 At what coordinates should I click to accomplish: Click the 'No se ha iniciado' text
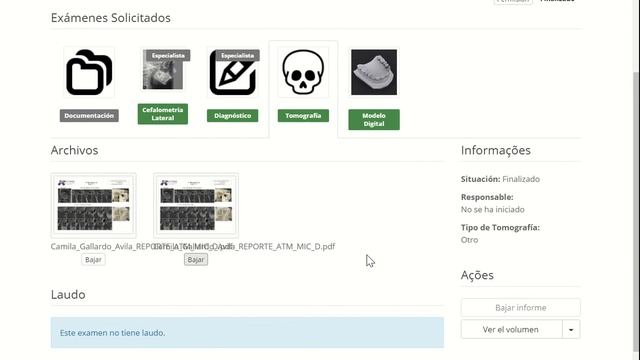493,209
